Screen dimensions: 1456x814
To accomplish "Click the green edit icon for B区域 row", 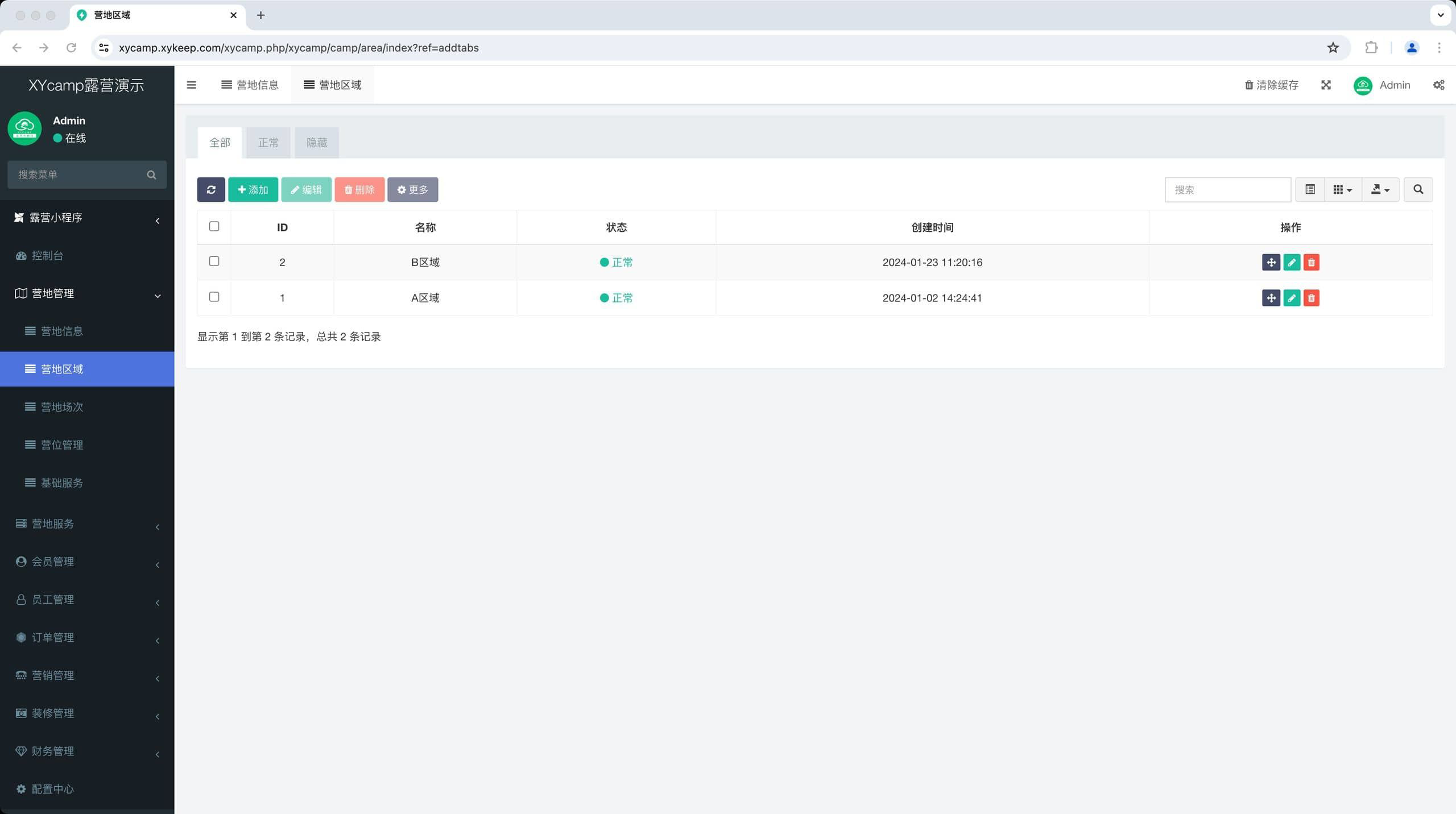I will point(1291,262).
